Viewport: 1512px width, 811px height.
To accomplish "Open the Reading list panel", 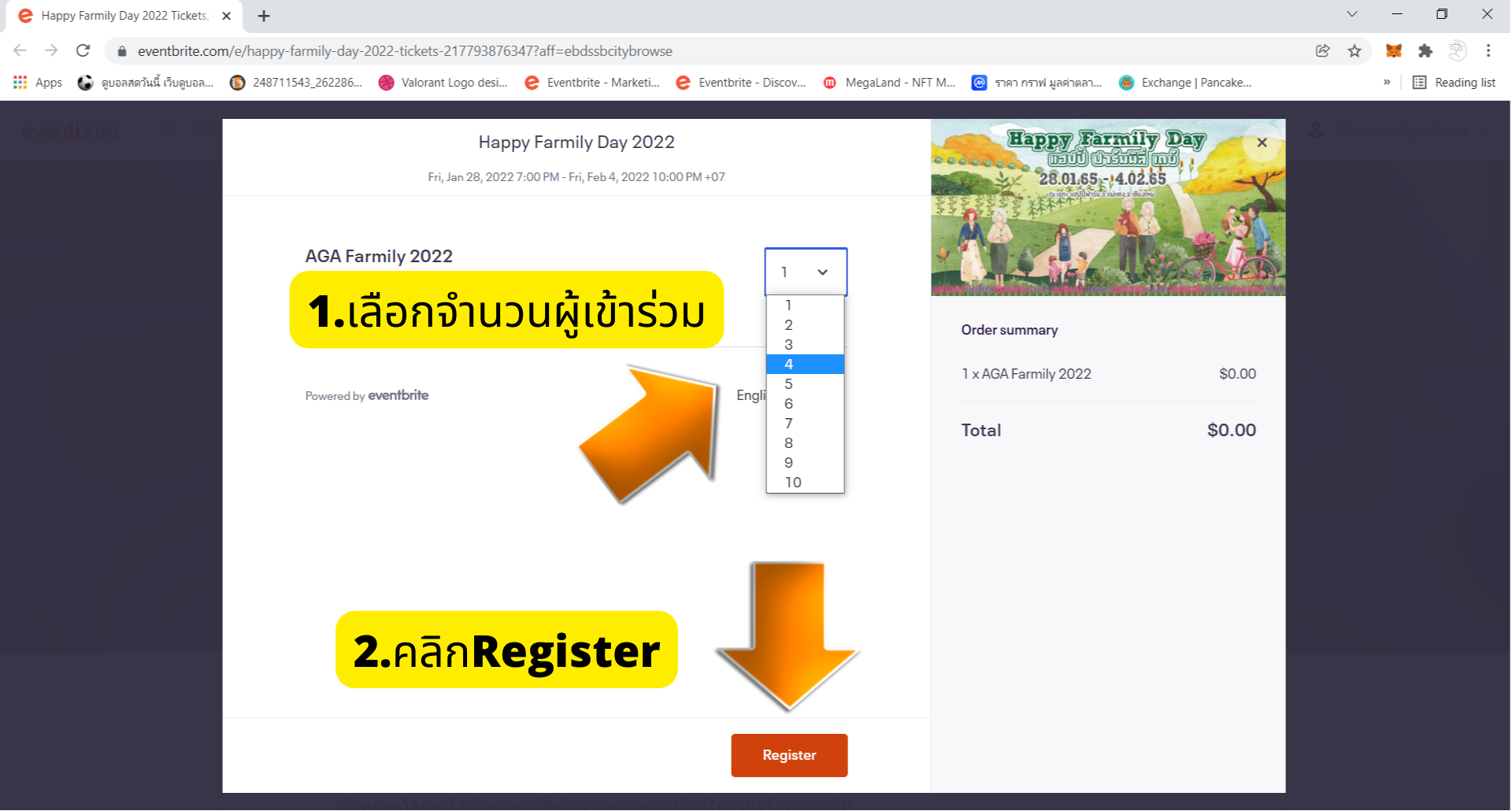I will [x=1454, y=83].
